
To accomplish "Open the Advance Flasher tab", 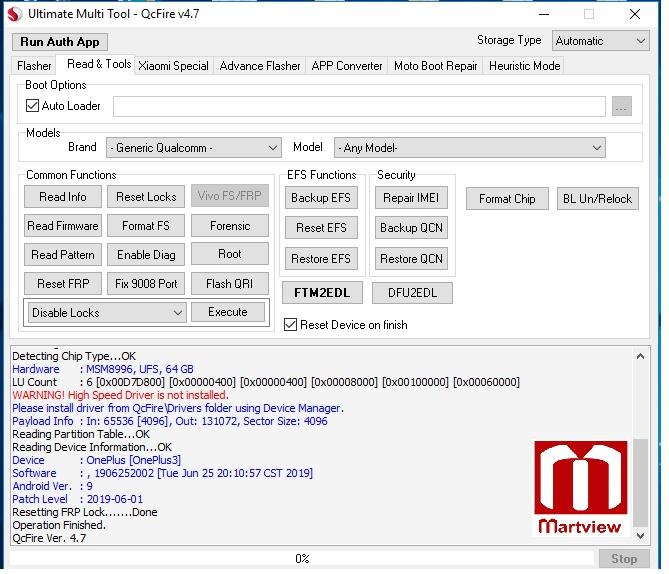I will (x=260, y=66).
